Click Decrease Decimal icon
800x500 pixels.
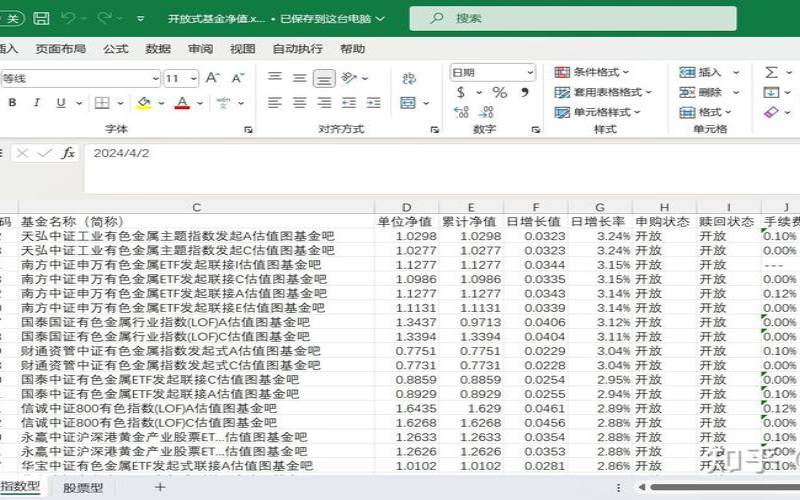click(486, 112)
